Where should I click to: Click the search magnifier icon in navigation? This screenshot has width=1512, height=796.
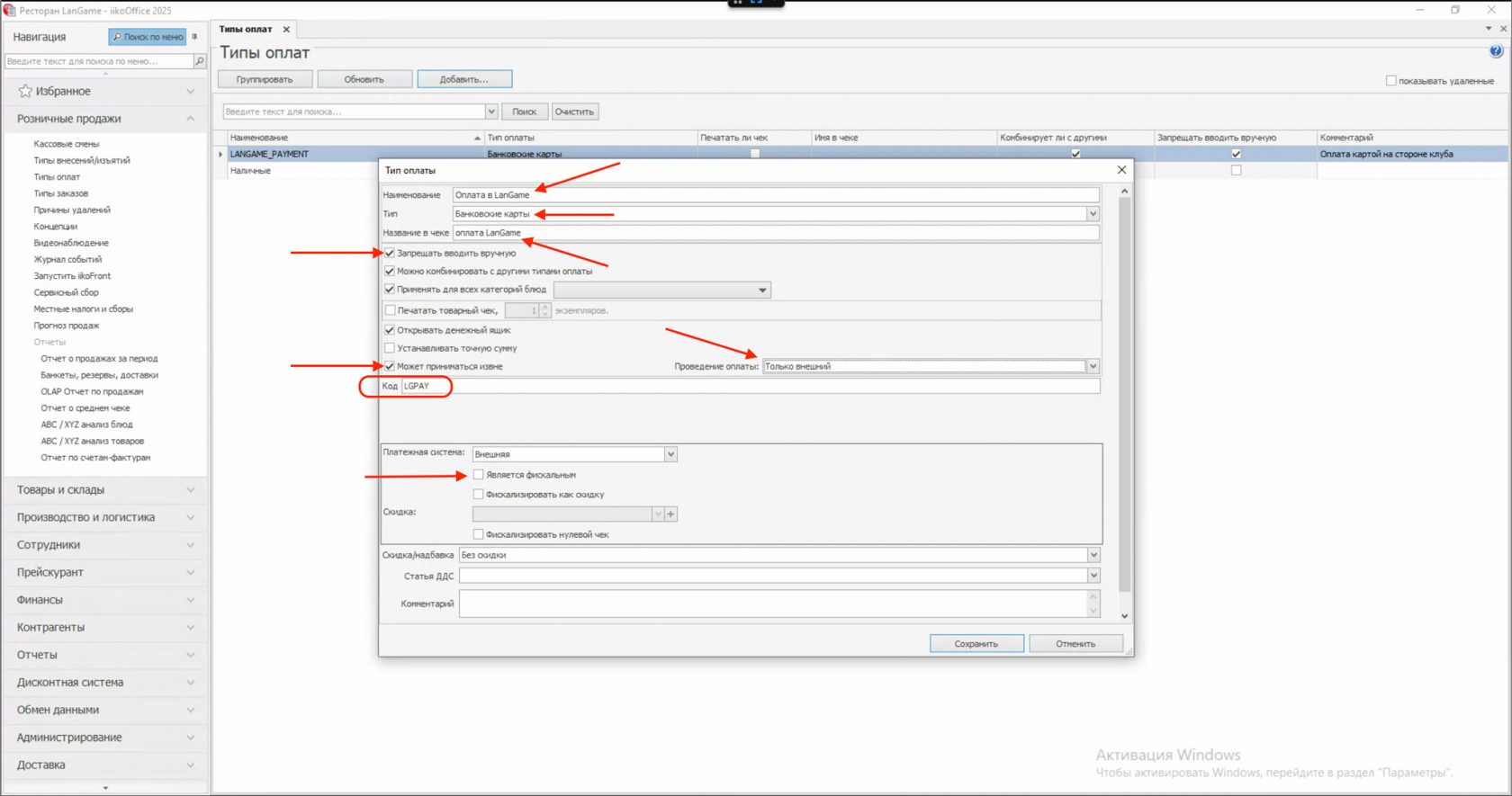[x=200, y=61]
